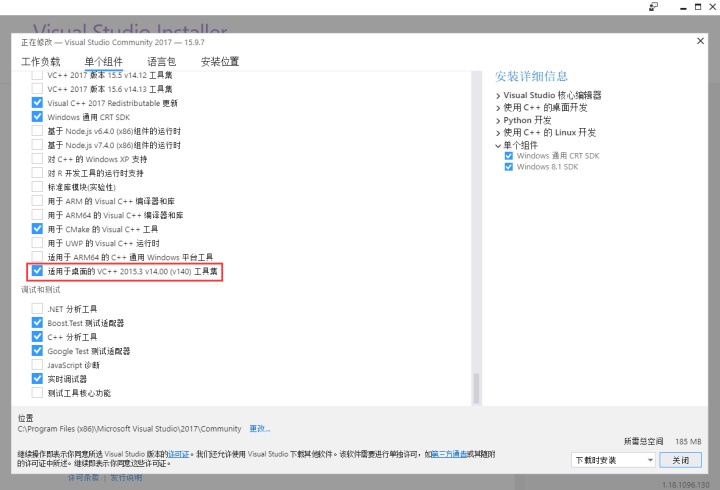Uncheck Windows 8.1 SDK in details panel
Screen dimensions: 720x490
[x=508, y=167]
